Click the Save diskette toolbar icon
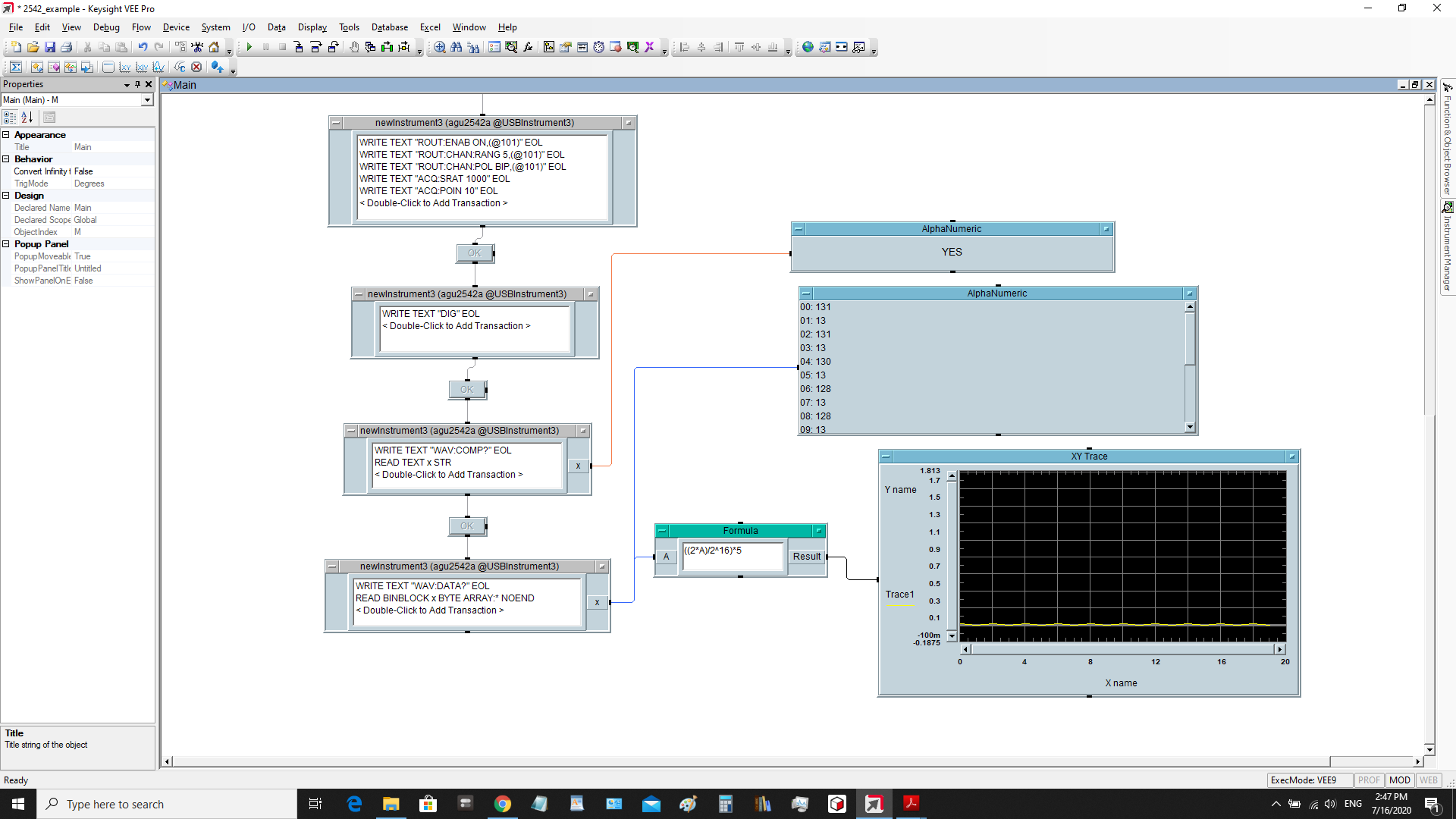The height and width of the screenshot is (819, 1456). tap(50, 47)
